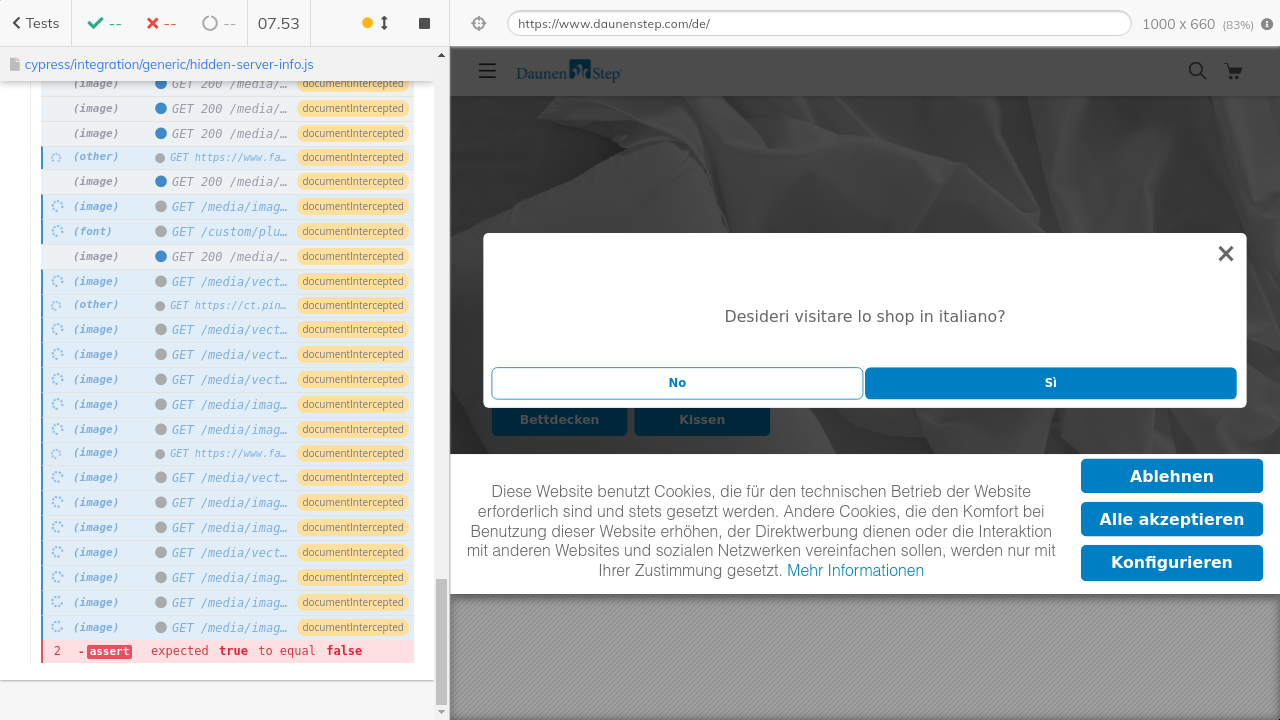Open the shopping cart icon
The image size is (1280, 720).
pos(1233,71)
